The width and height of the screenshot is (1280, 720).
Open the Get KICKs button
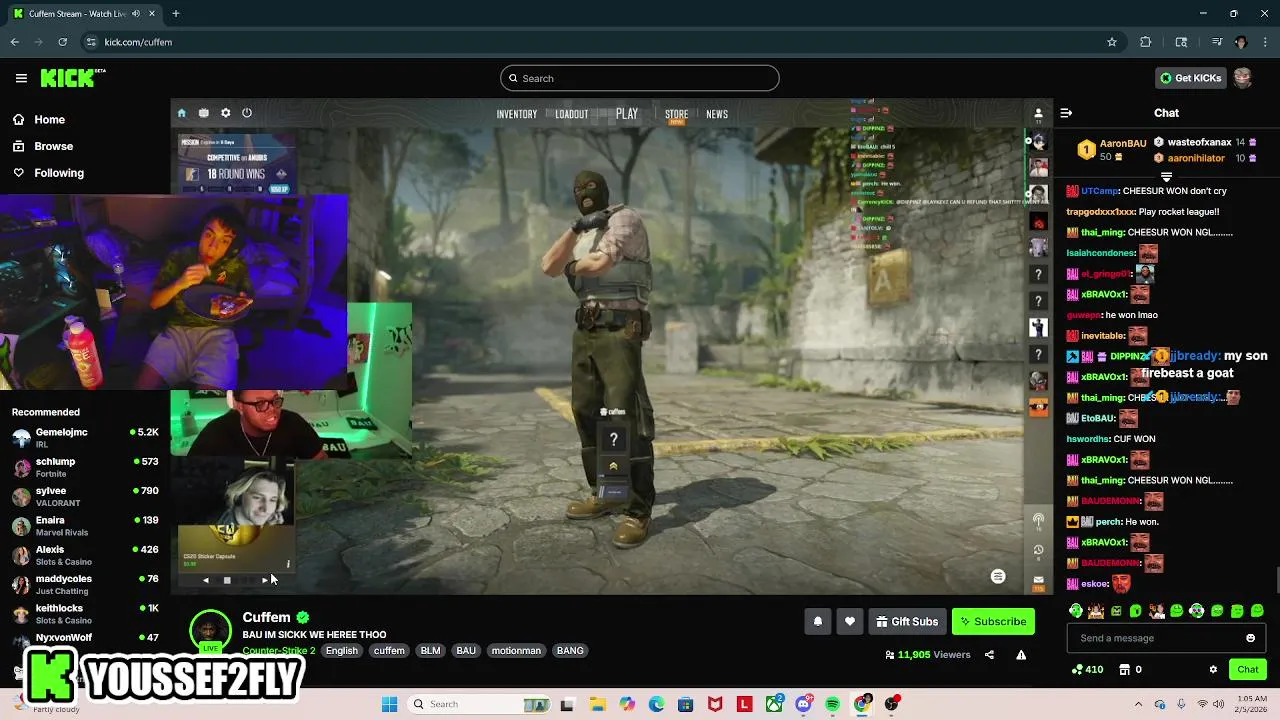pyautogui.click(x=1189, y=78)
